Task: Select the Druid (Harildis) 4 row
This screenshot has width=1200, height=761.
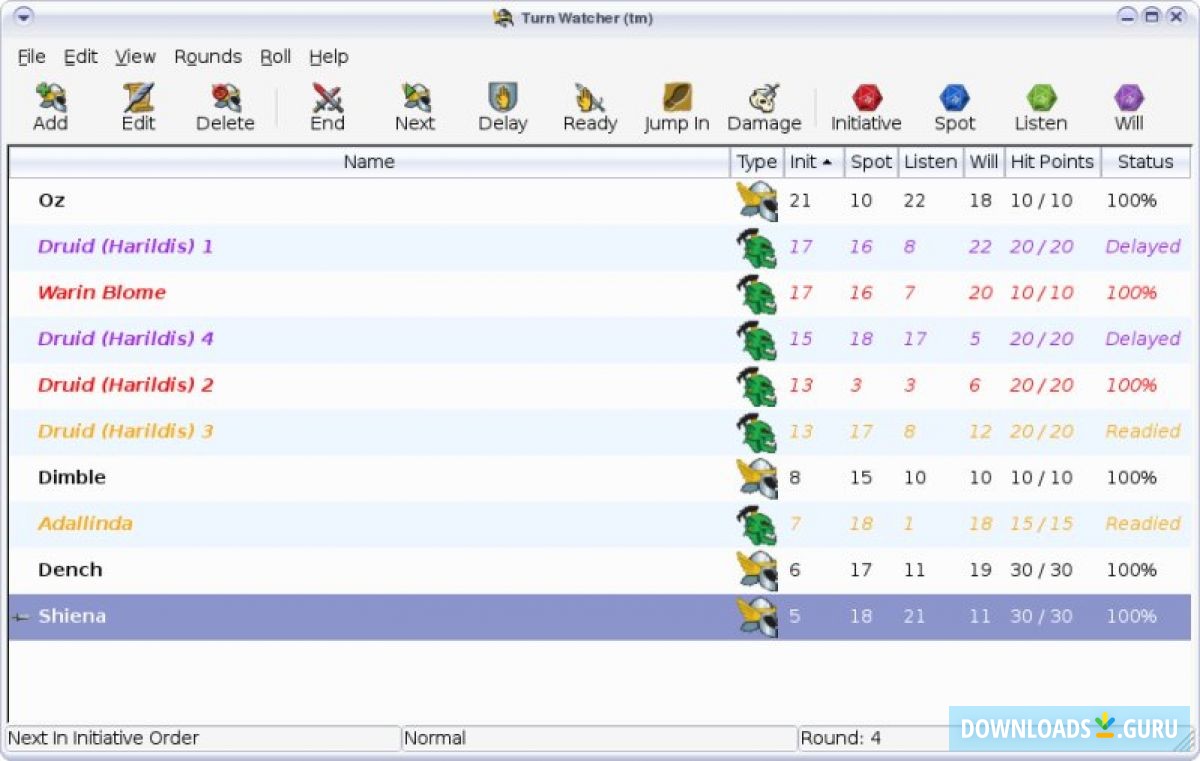Action: coord(600,339)
